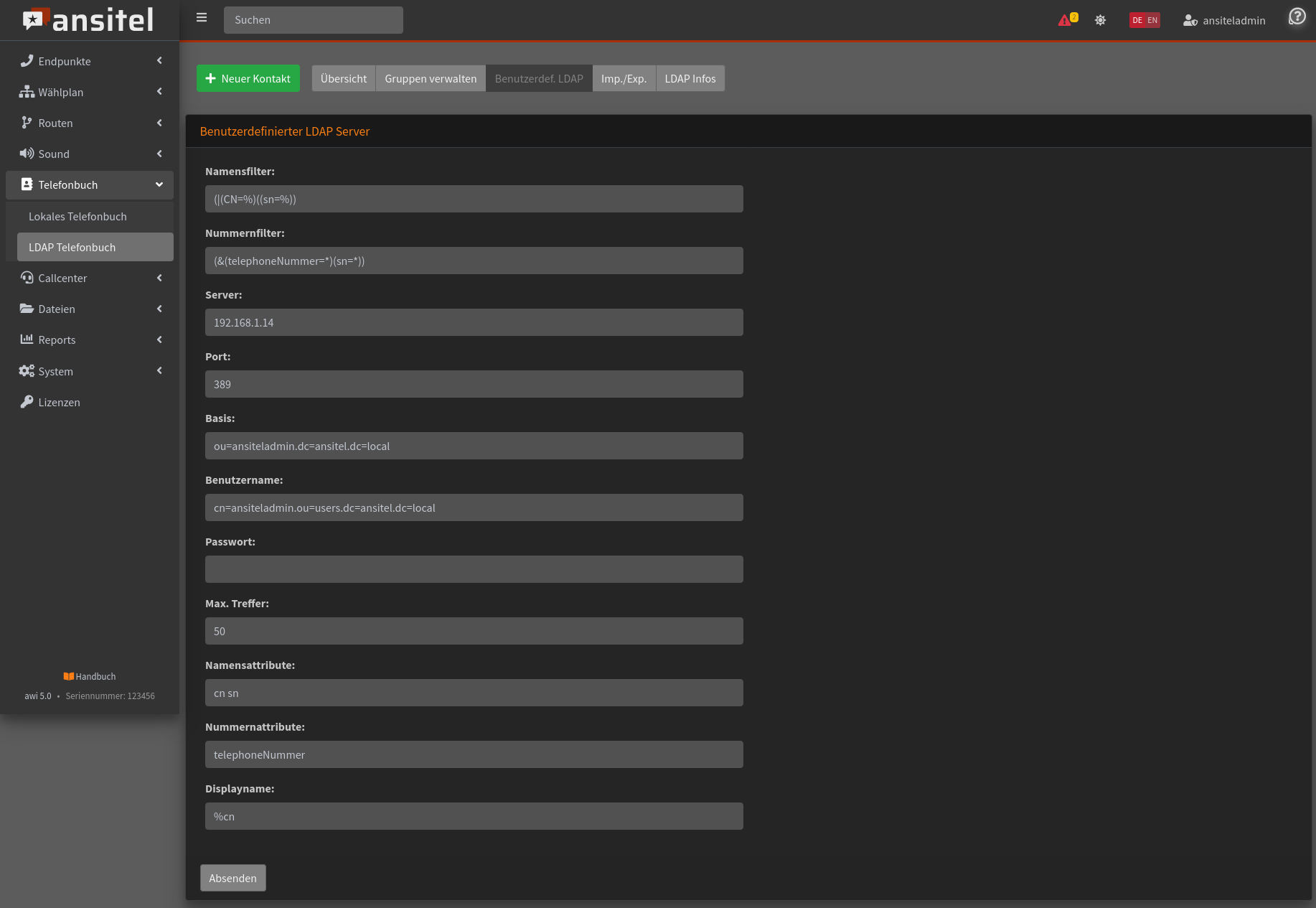1316x908 pixels.
Task: Click the Neuer Kontakt button
Action: pos(248,78)
